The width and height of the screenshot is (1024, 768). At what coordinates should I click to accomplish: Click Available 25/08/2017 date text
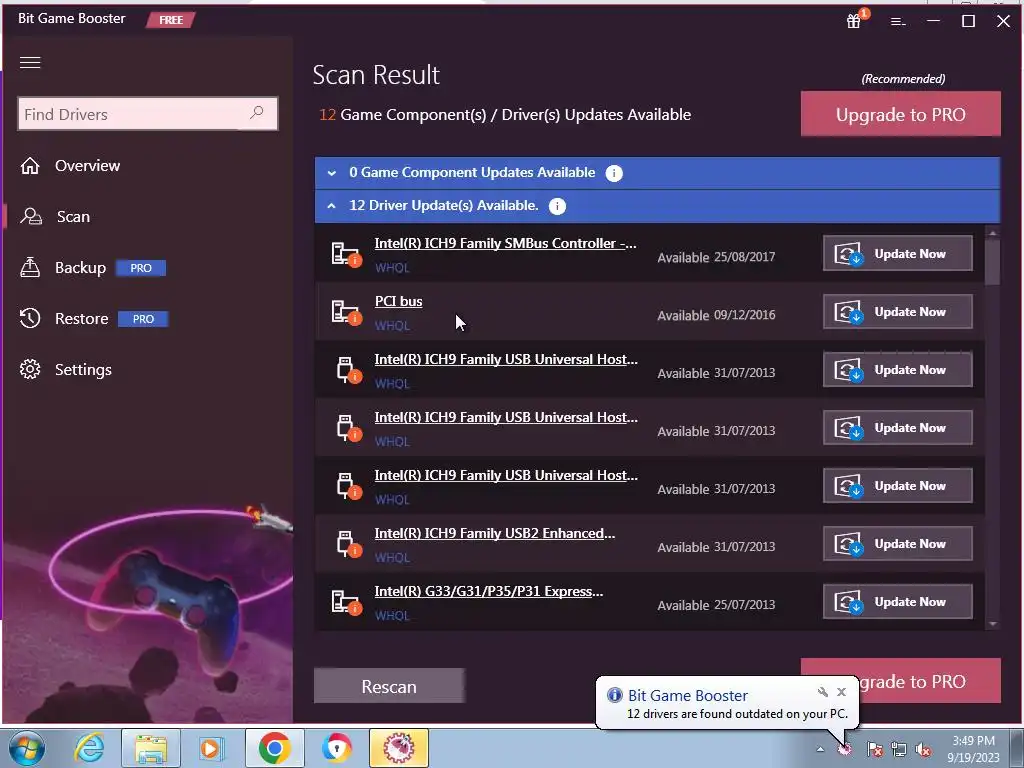(x=716, y=257)
